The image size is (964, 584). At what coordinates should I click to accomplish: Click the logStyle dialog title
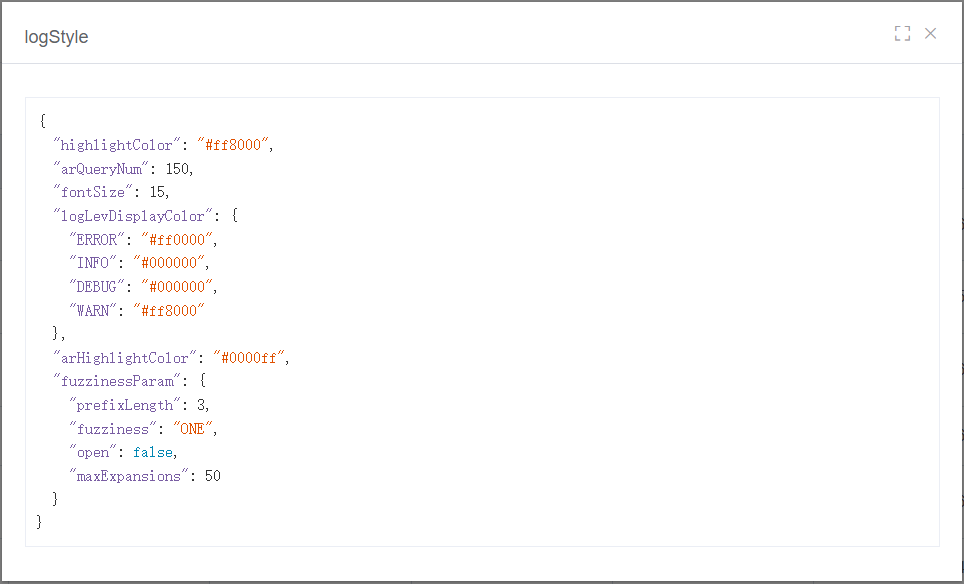[56, 37]
